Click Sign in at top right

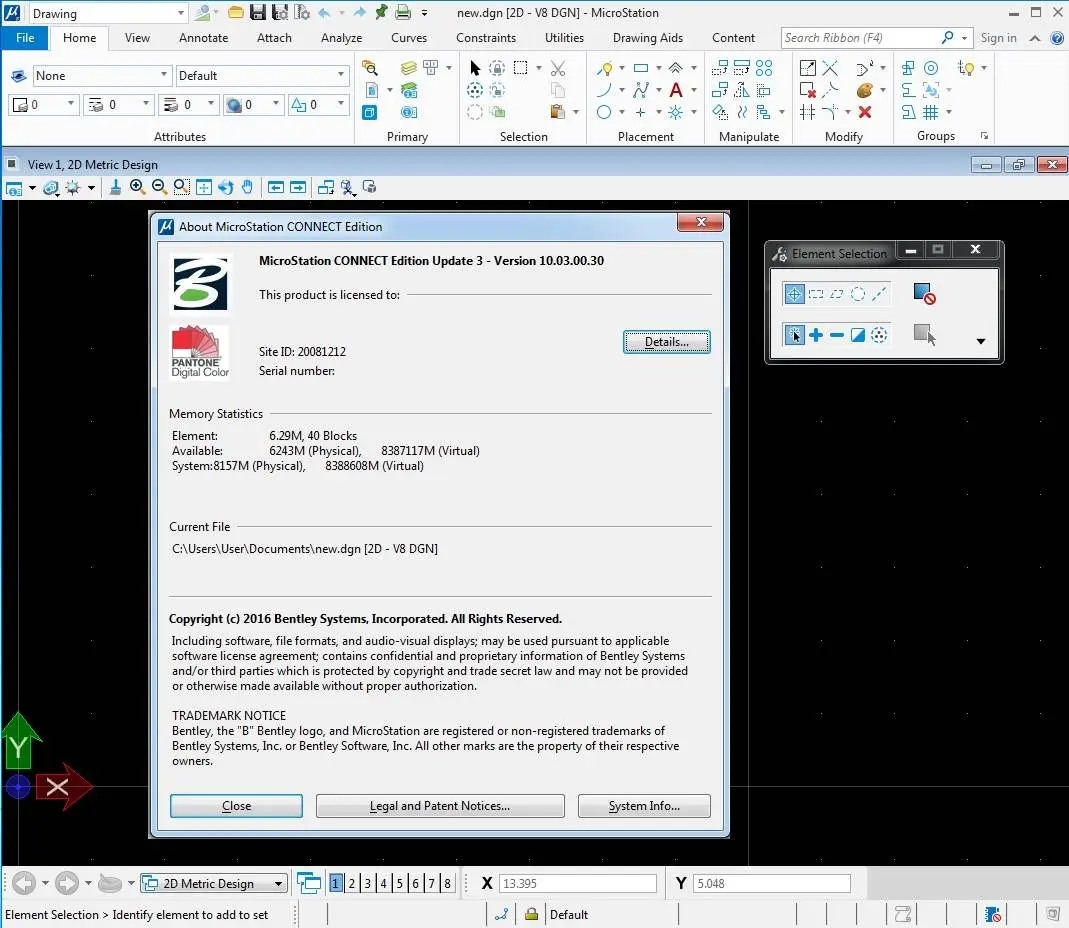998,38
